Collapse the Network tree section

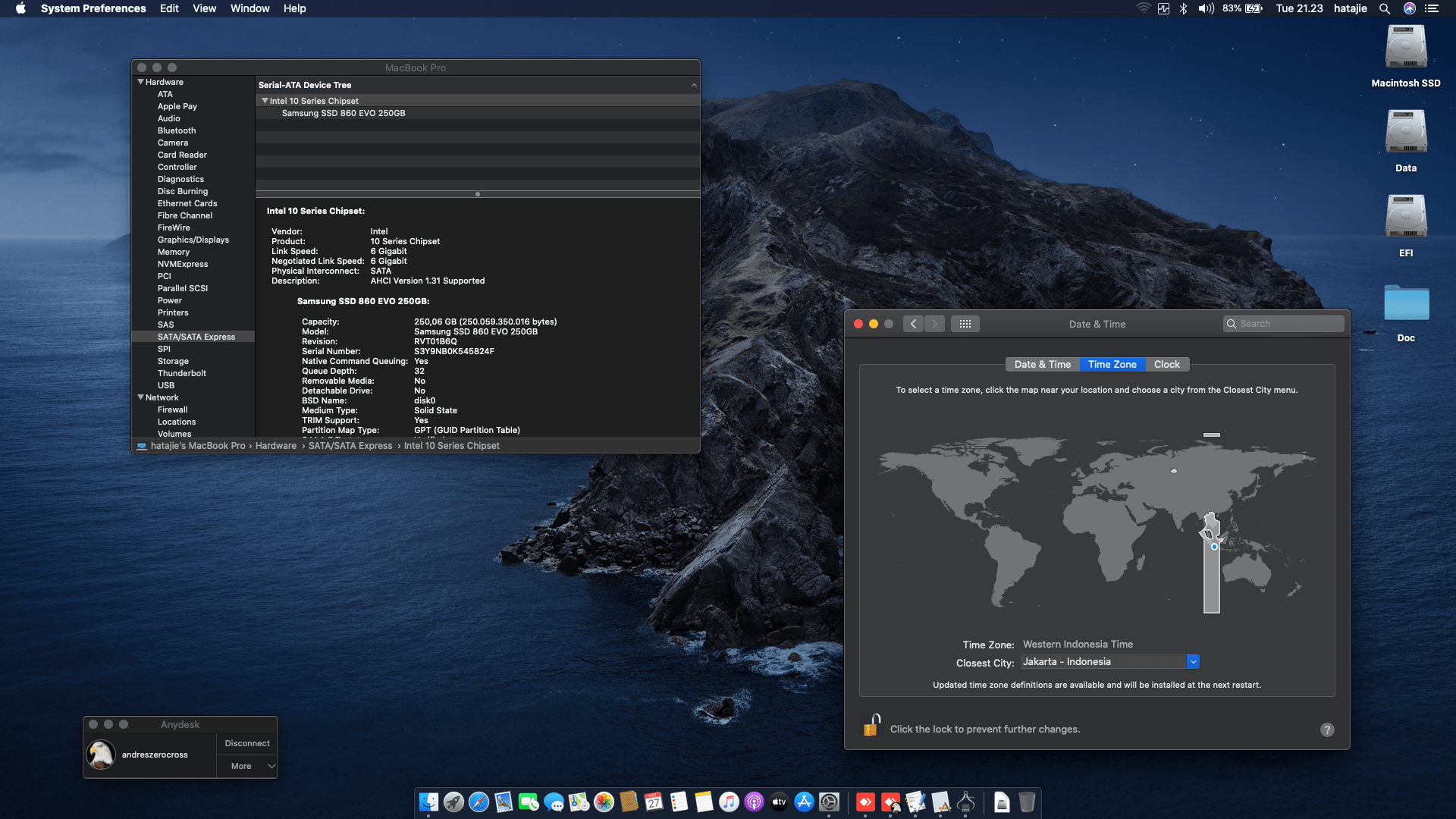pos(140,397)
